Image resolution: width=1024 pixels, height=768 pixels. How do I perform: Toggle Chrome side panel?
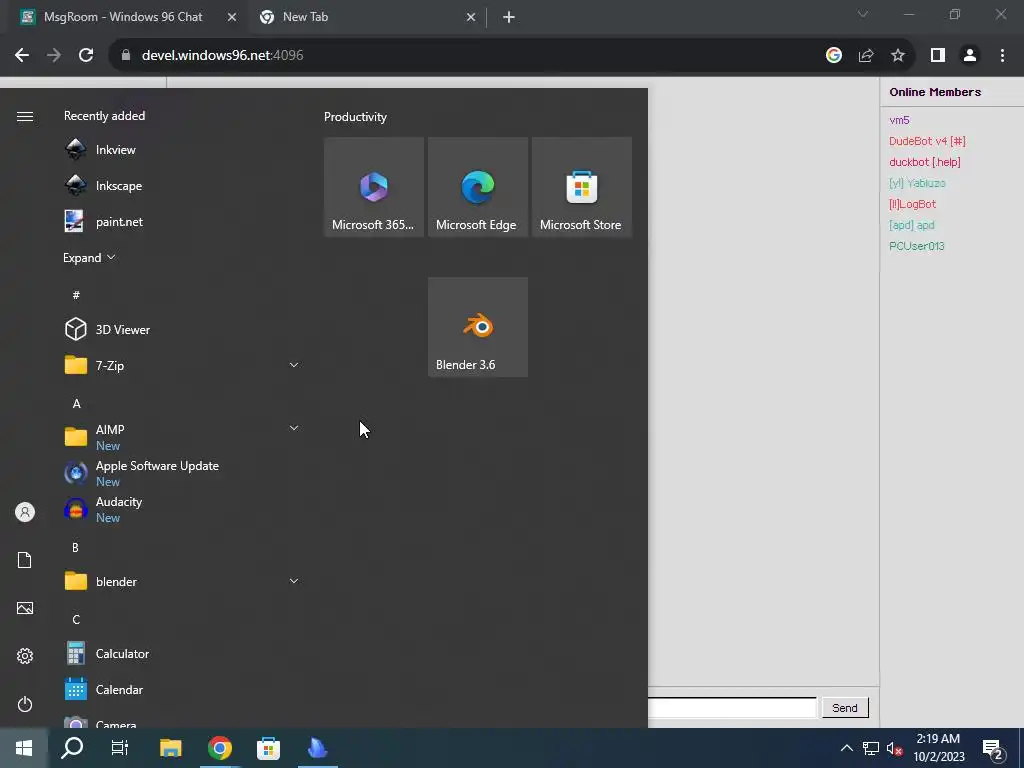pos(938,55)
